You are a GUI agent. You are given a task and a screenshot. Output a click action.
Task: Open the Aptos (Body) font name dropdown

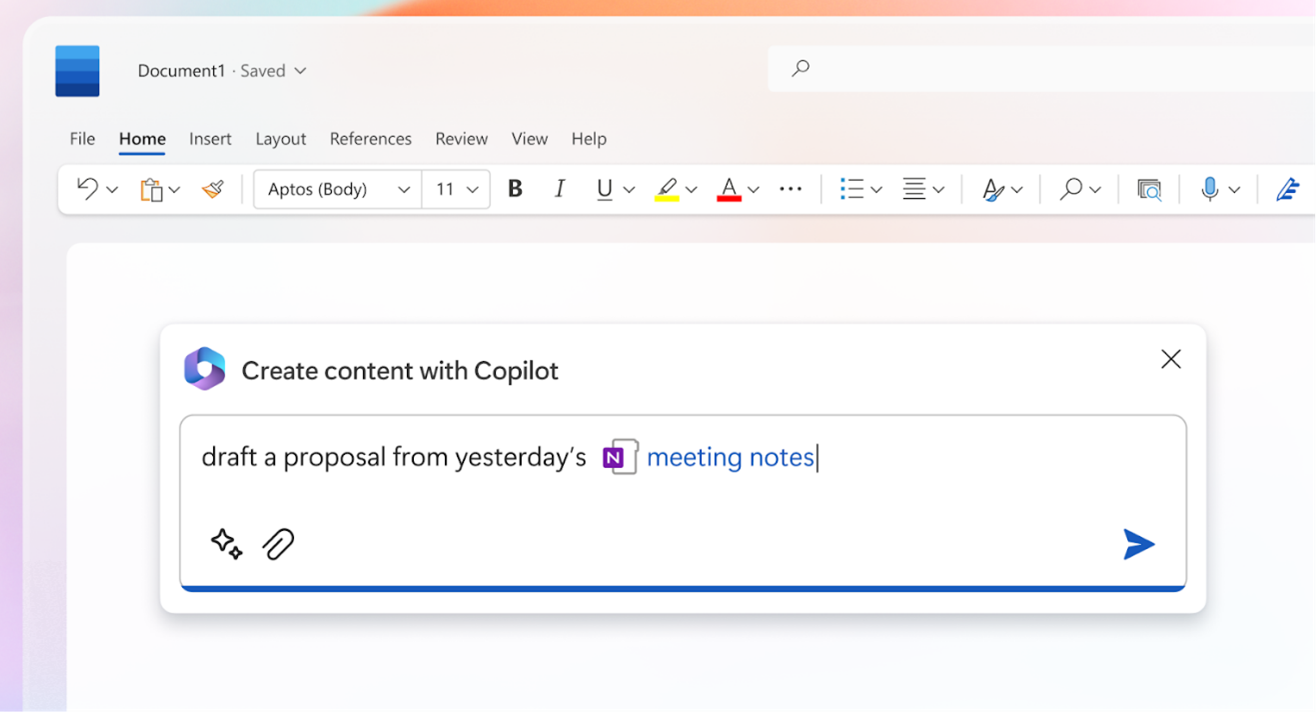pyautogui.click(x=338, y=189)
